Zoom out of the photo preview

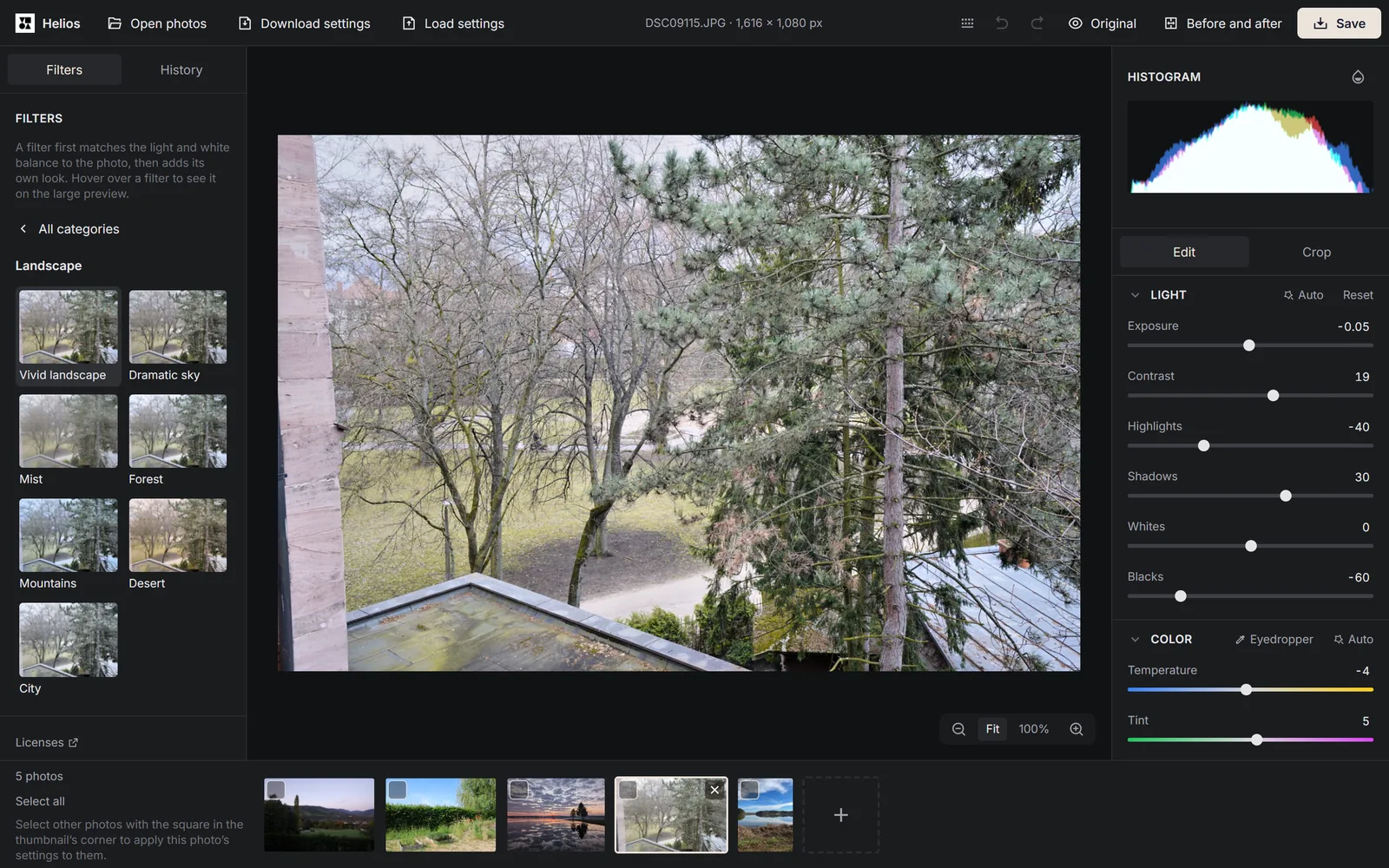point(958,729)
